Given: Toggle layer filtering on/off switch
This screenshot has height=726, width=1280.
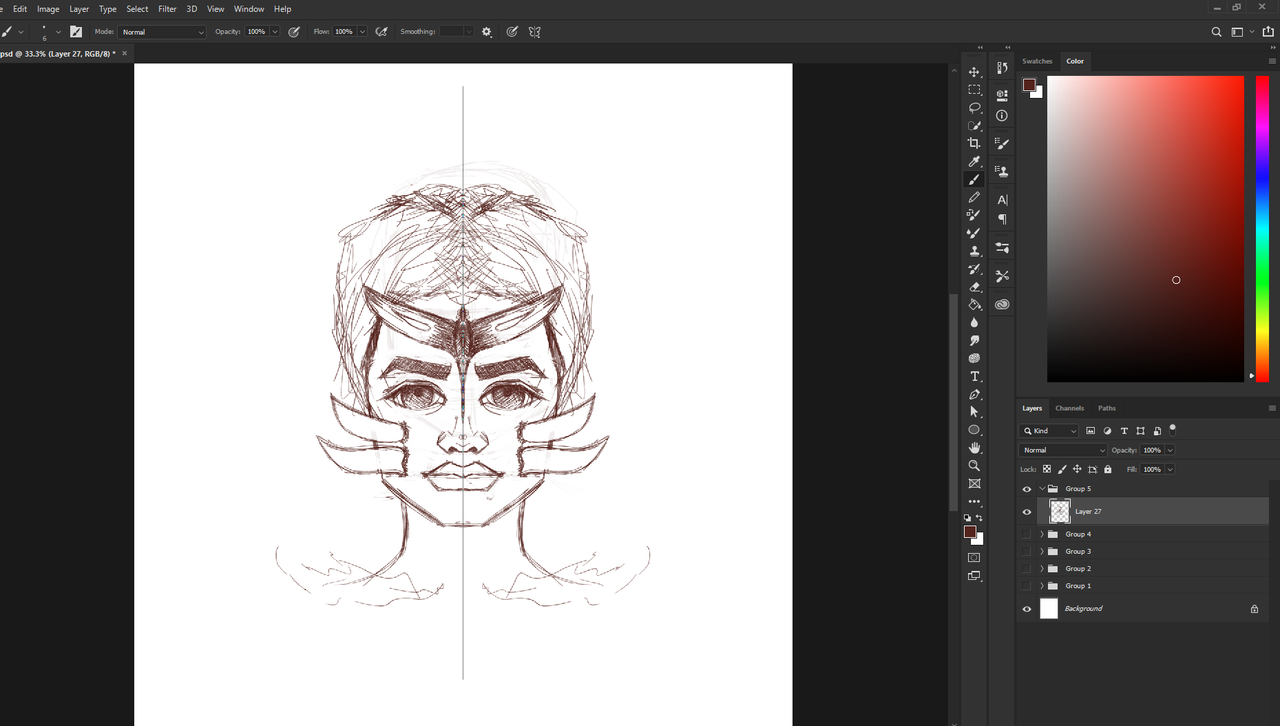Looking at the screenshot, I should 1173,430.
